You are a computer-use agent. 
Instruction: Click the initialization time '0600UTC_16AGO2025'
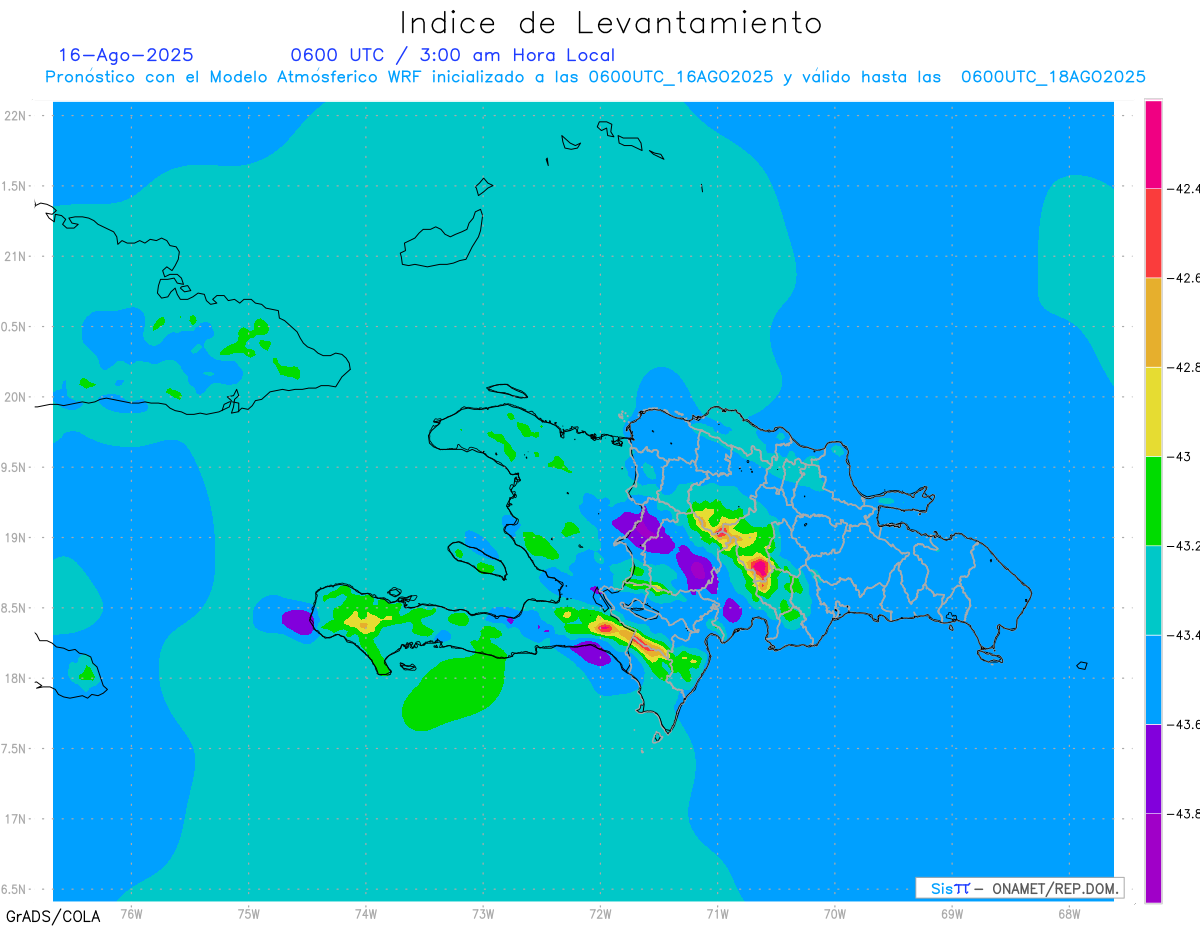[x=681, y=77]
